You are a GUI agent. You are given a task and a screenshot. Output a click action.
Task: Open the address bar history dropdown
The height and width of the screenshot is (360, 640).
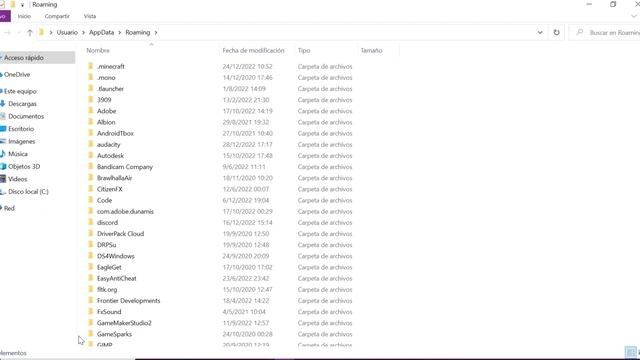(x=540, y=32)
